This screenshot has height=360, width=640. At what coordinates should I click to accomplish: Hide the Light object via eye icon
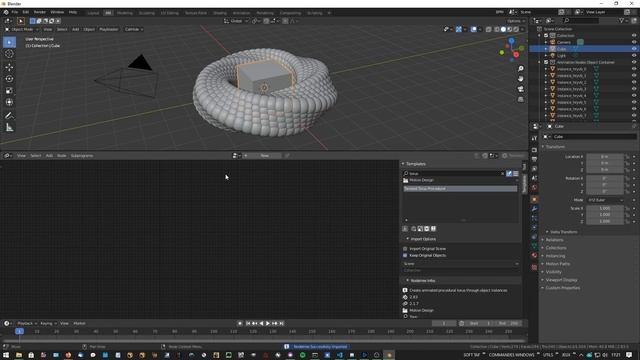point(634,56)
